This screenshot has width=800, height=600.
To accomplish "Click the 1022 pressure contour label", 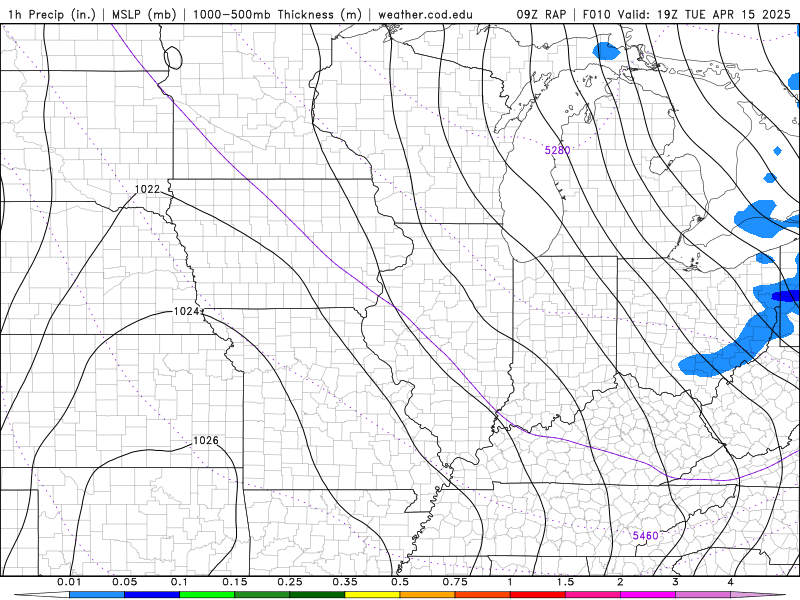I will pos(147,189).
